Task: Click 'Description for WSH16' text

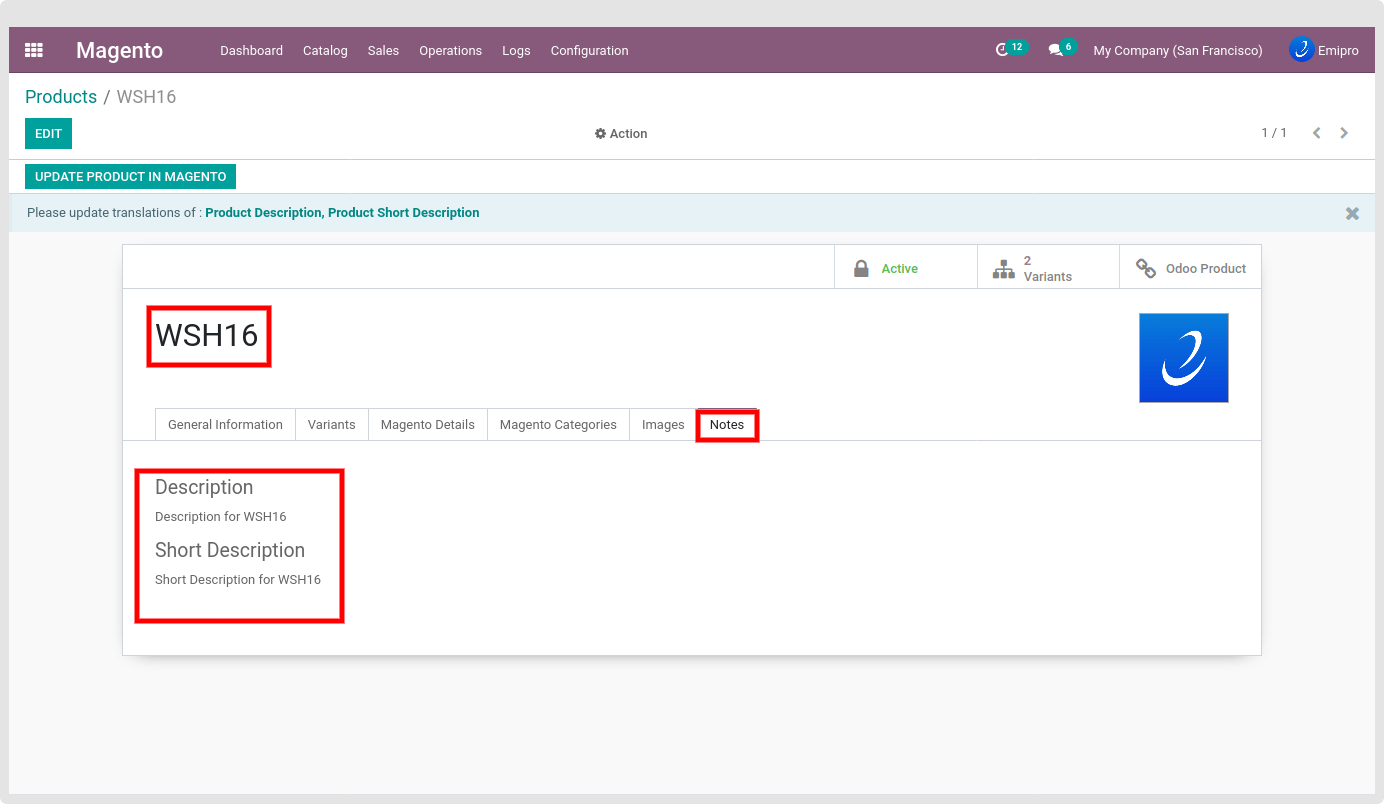Action: click(x=221, y=517)
